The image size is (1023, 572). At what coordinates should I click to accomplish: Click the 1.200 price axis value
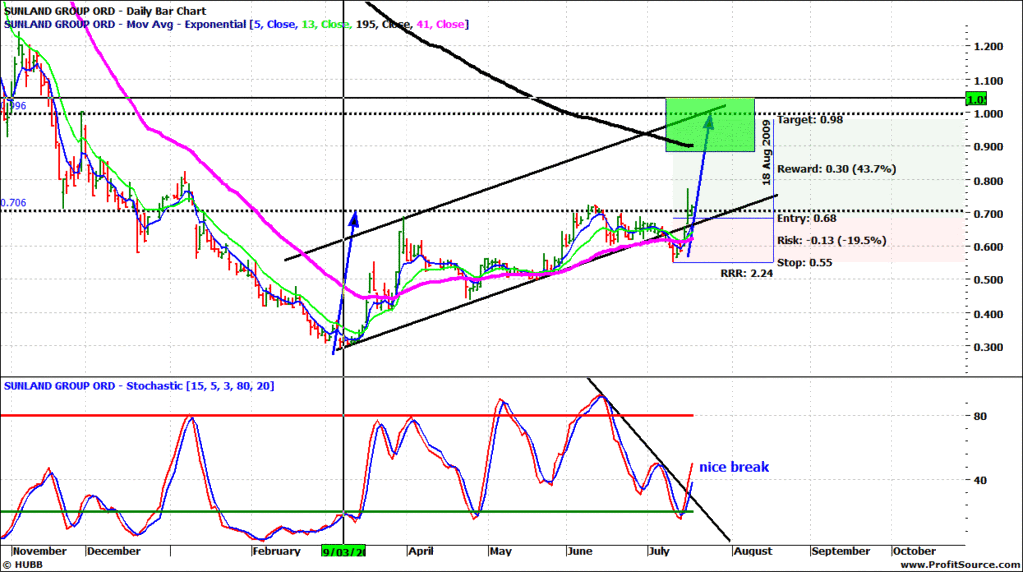coord(988,47)
